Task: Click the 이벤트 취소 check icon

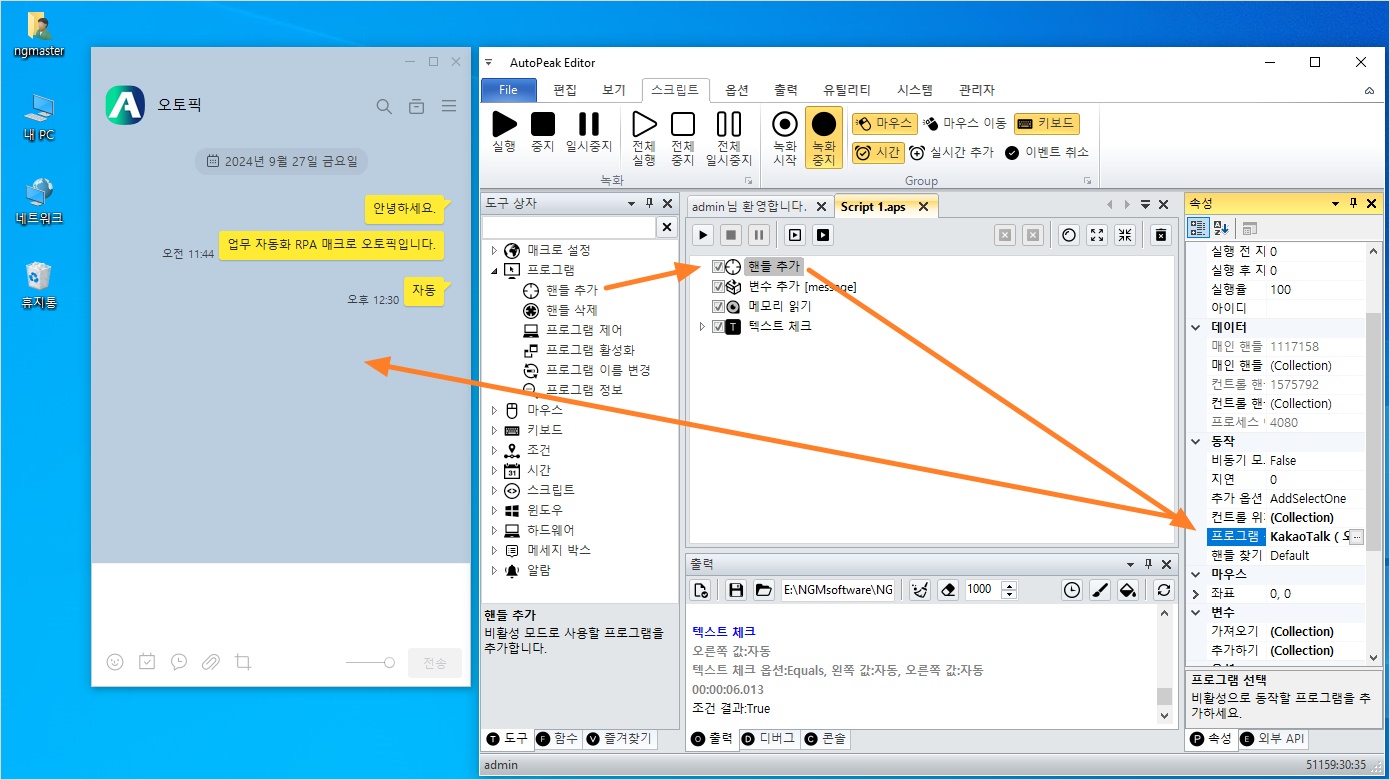Action: pos(1012,153)
